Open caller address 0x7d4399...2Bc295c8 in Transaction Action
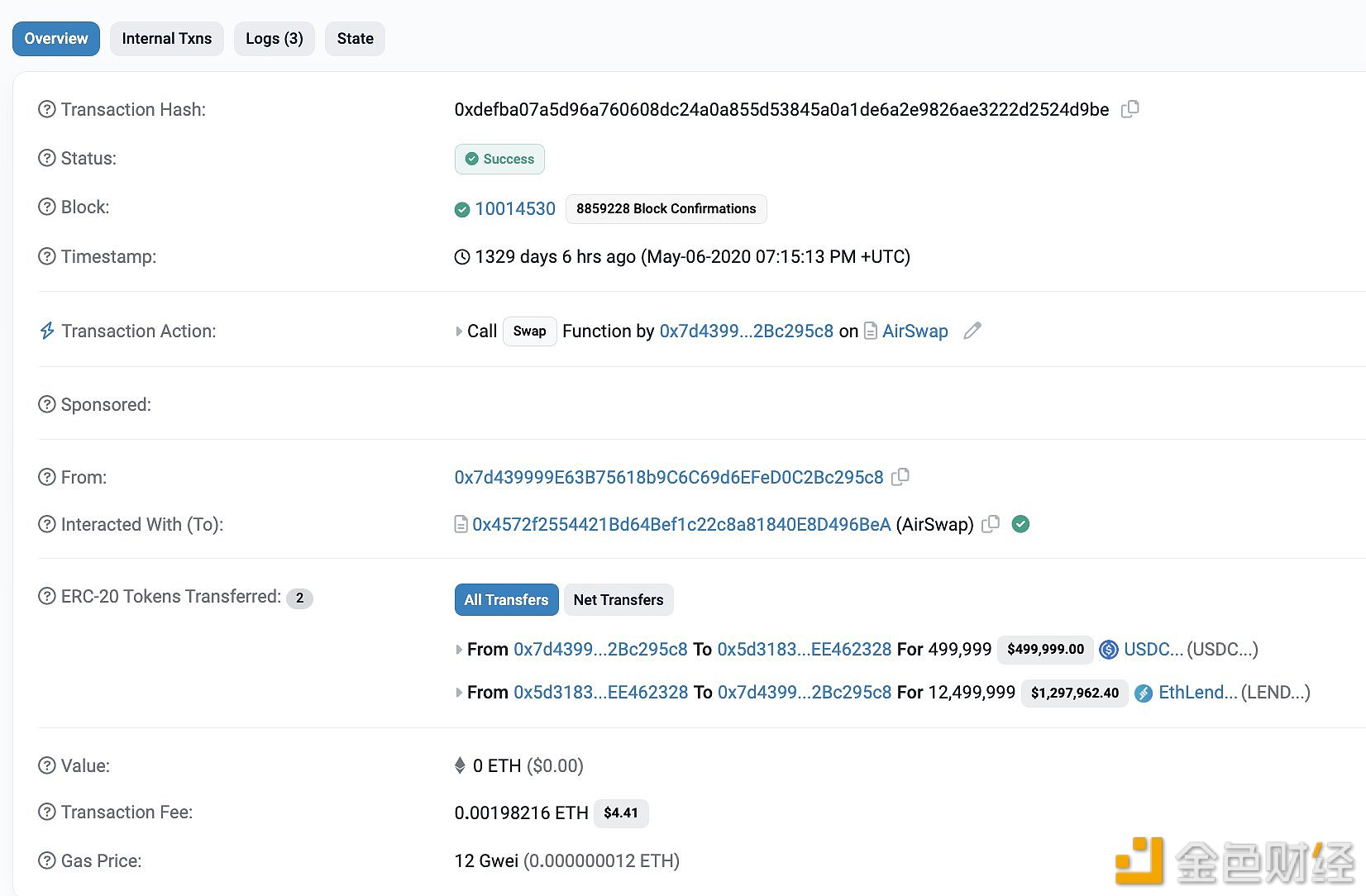1366x896 pixels. (747, 331)
